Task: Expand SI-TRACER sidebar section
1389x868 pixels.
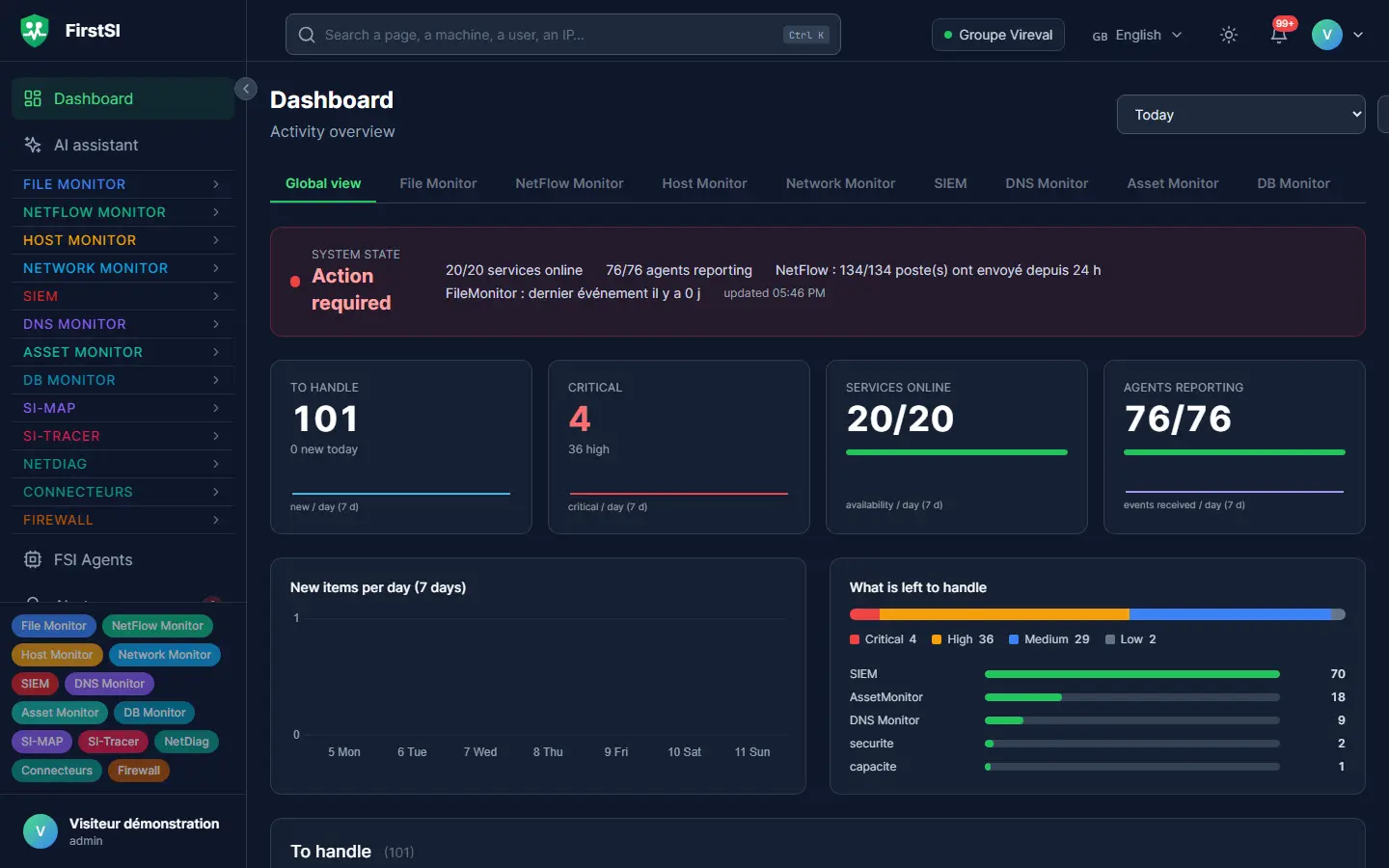Action: click(x=122, y=436)
